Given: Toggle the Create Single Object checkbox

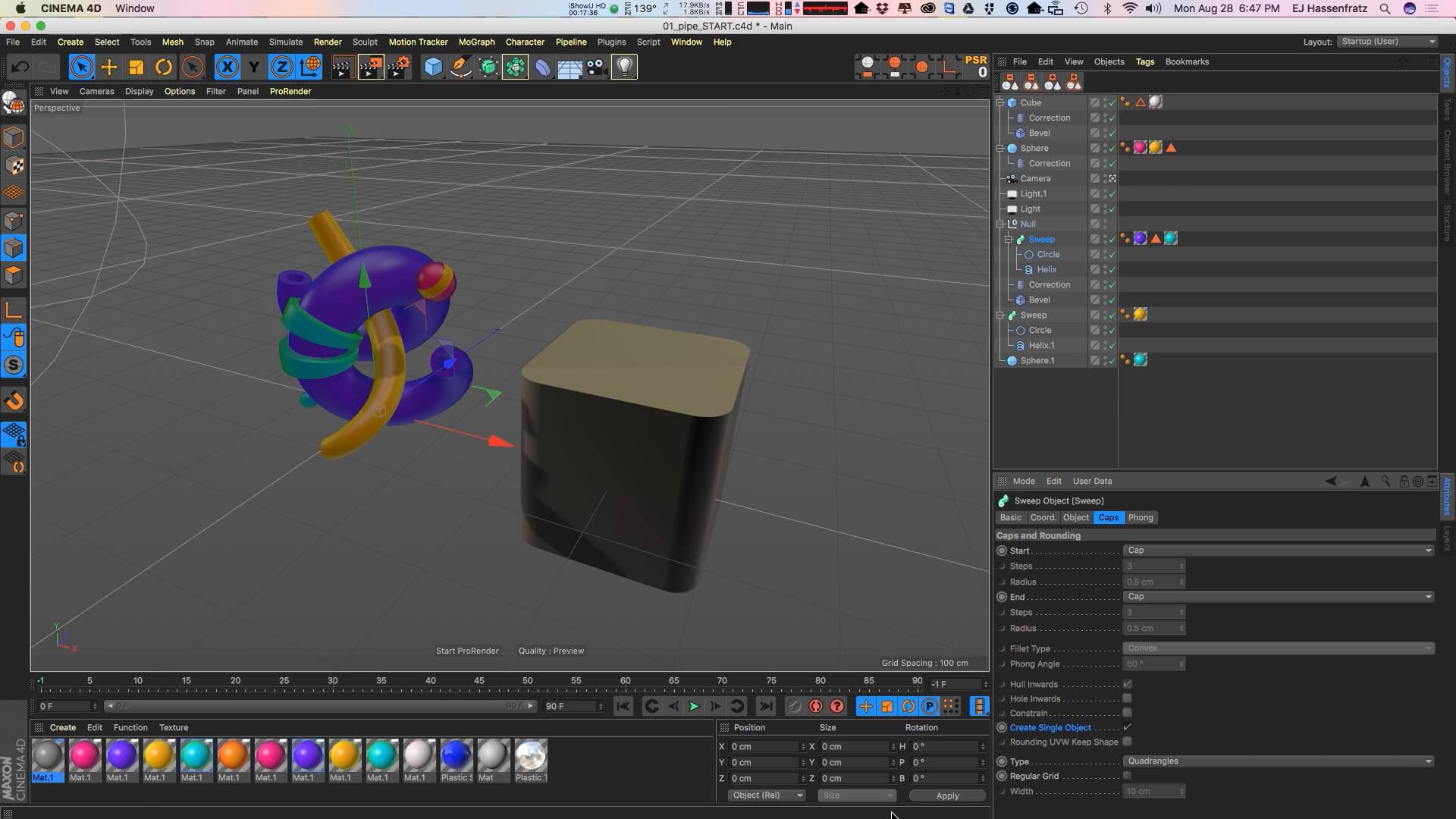Looking at the screenshot, I should [1127, 727].
